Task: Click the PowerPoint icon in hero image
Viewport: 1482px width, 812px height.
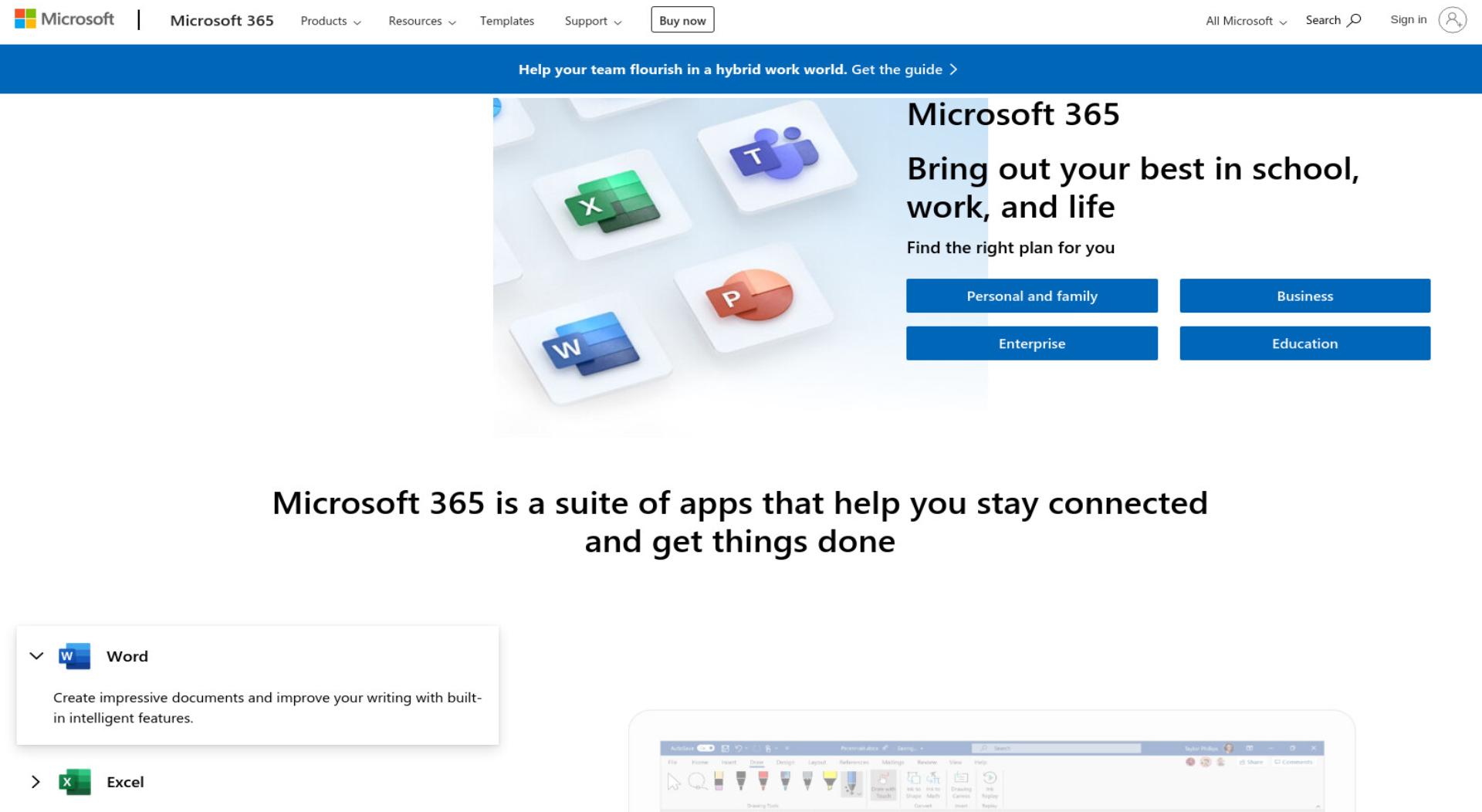Action: 749,294
